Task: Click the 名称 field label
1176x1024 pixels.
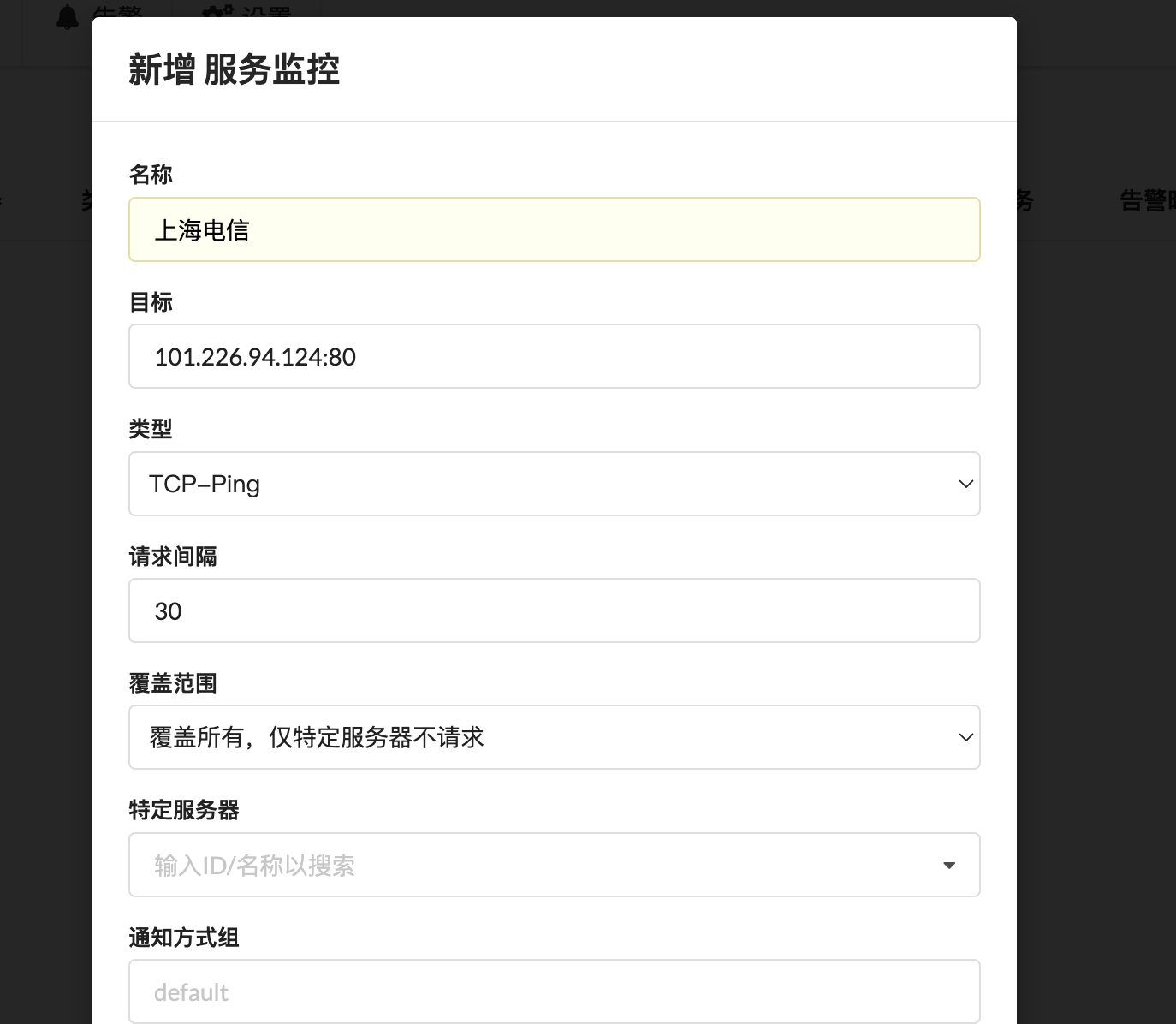Action: pos(151,175)
